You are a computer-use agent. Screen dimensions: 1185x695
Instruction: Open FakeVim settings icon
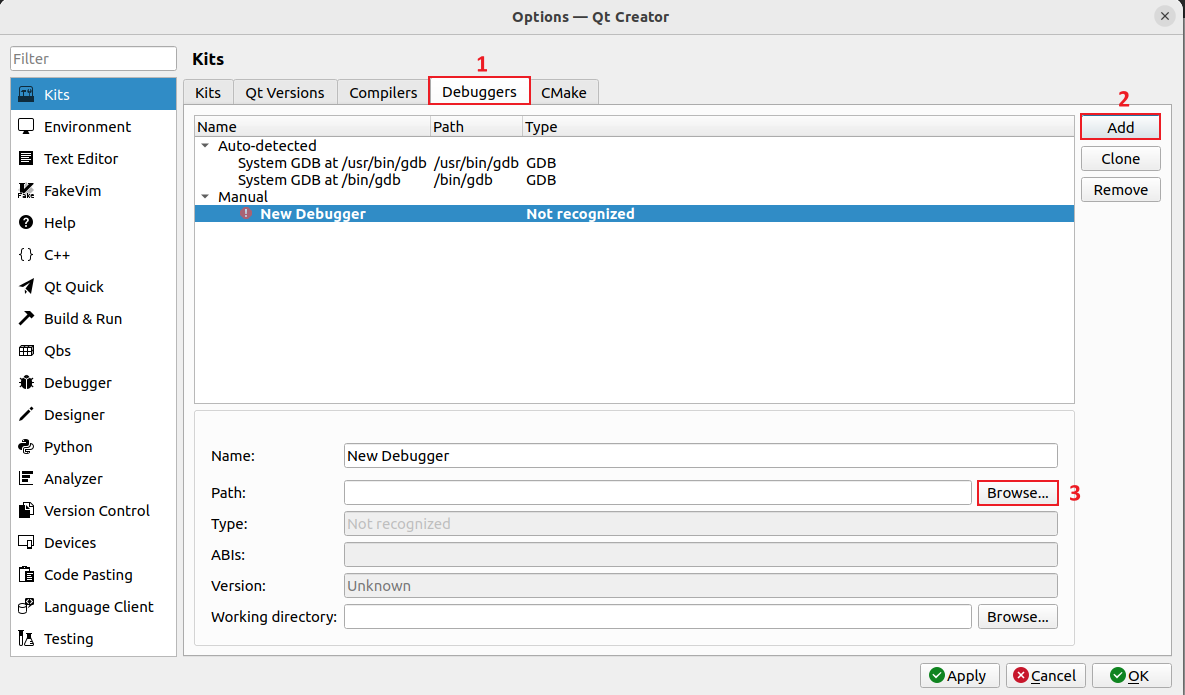click(x=26, y=190)
